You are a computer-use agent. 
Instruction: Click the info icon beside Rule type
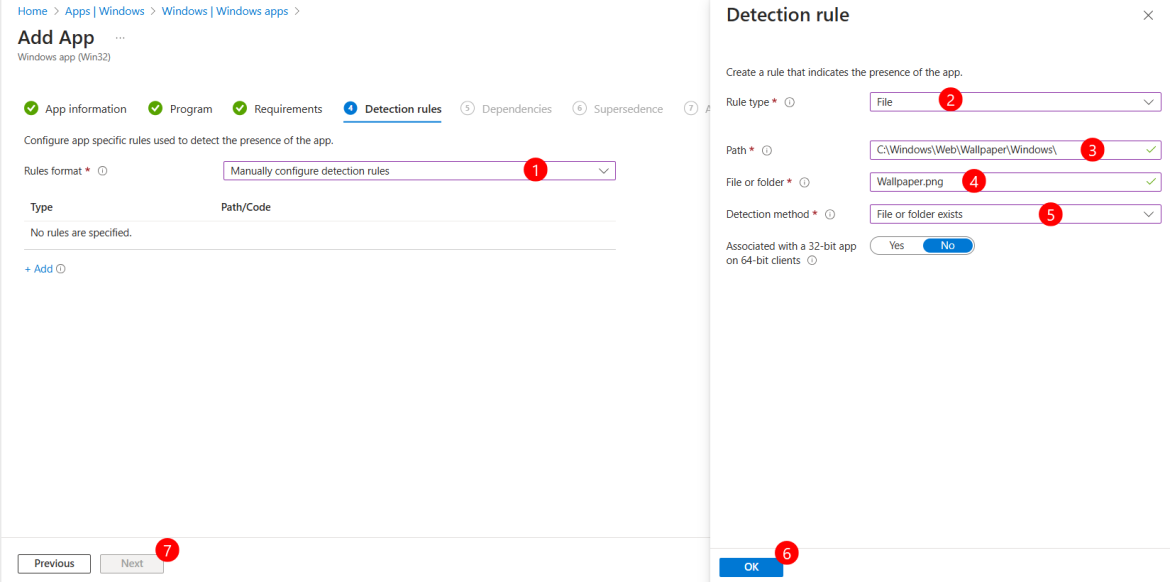point(788,101)
